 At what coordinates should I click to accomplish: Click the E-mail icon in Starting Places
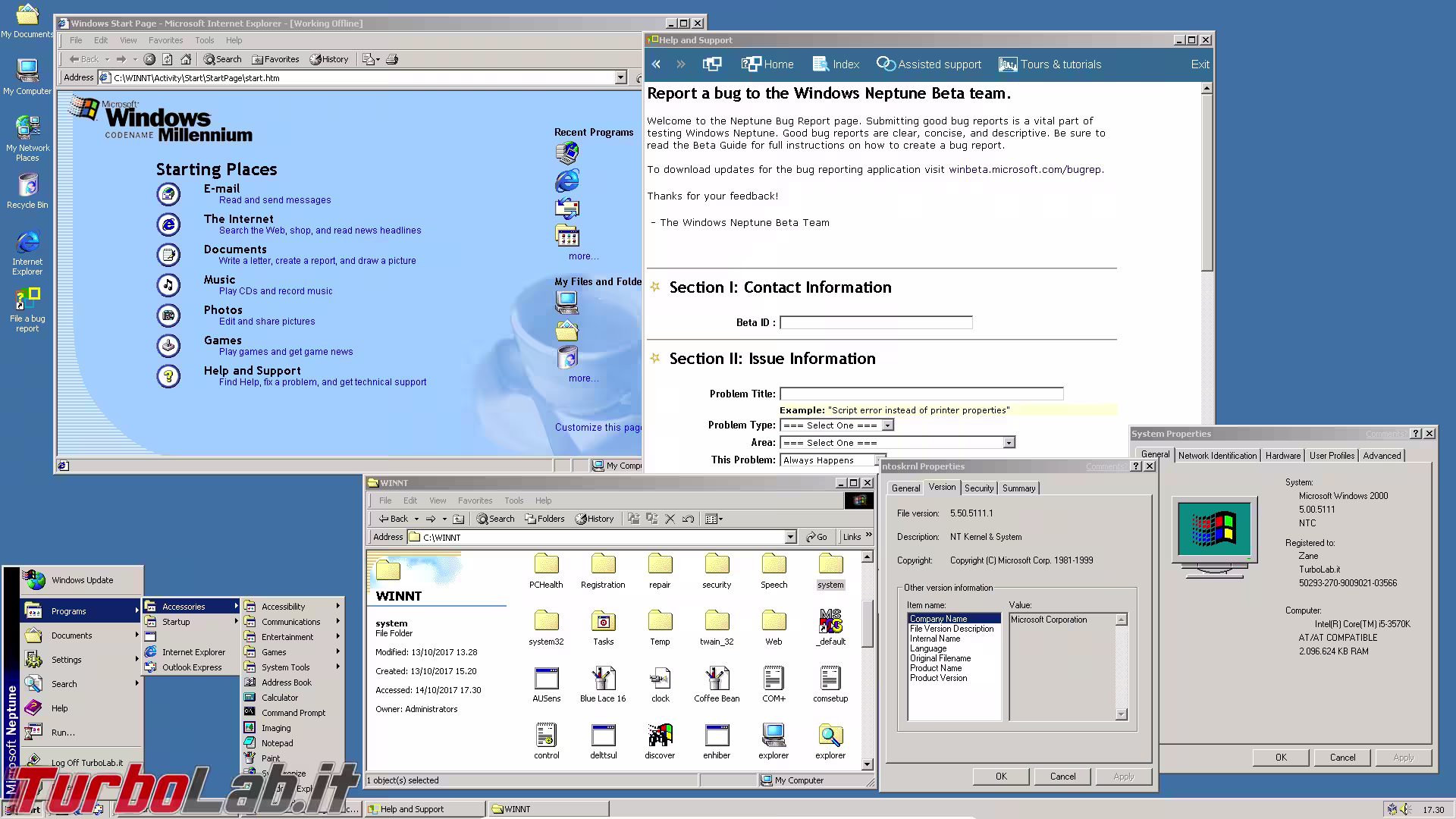[x=168, y=194]
